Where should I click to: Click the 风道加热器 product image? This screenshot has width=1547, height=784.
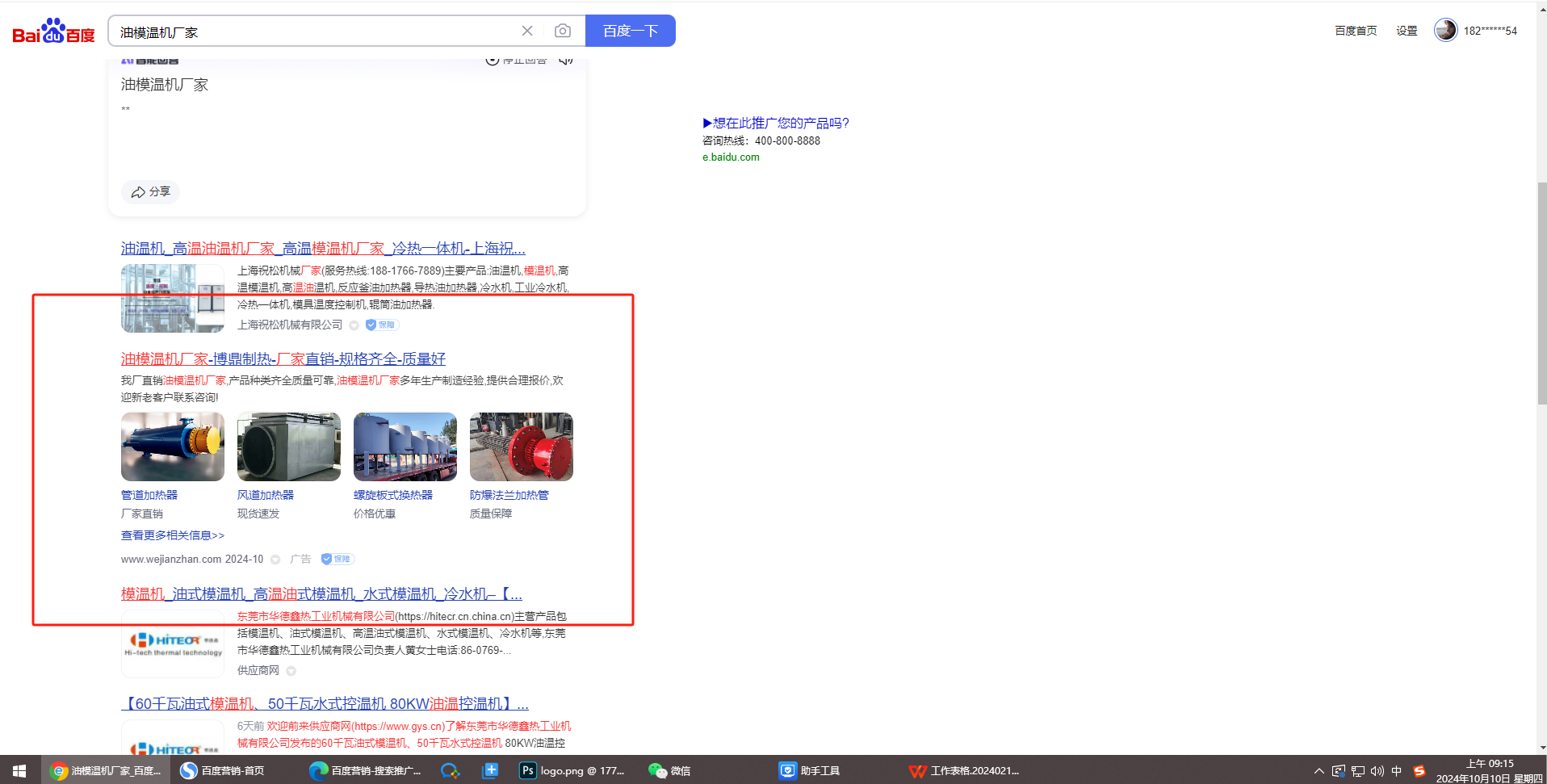pyautogui.click(x=289, y=447)
